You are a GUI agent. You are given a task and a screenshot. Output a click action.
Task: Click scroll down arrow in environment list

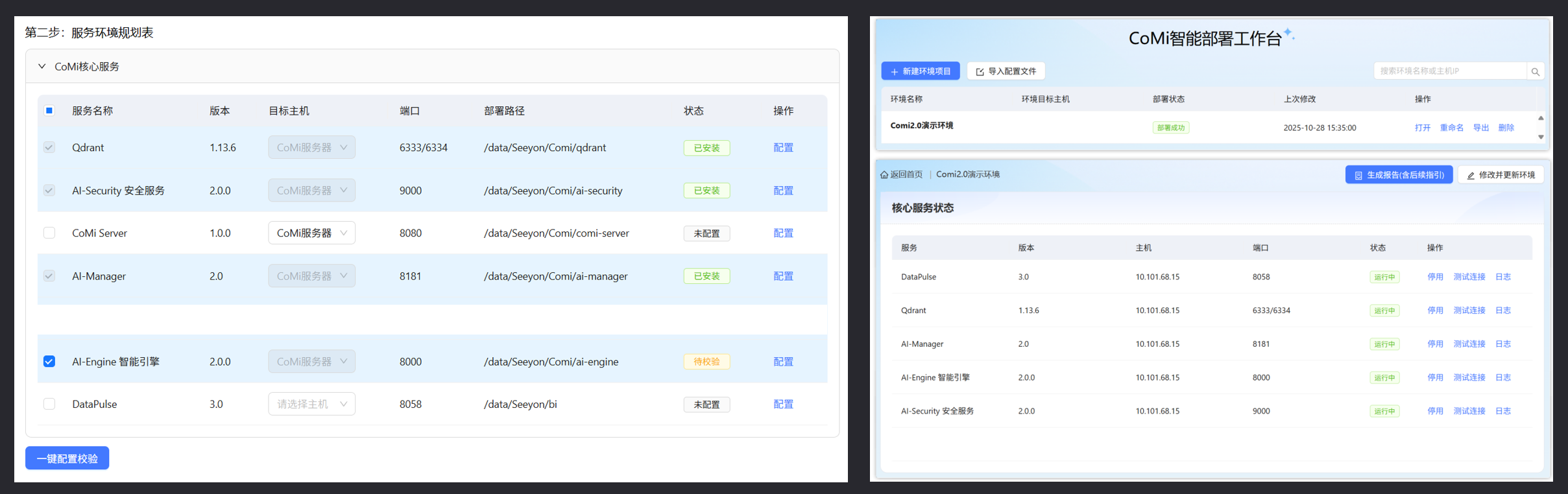click(1541, 137)
